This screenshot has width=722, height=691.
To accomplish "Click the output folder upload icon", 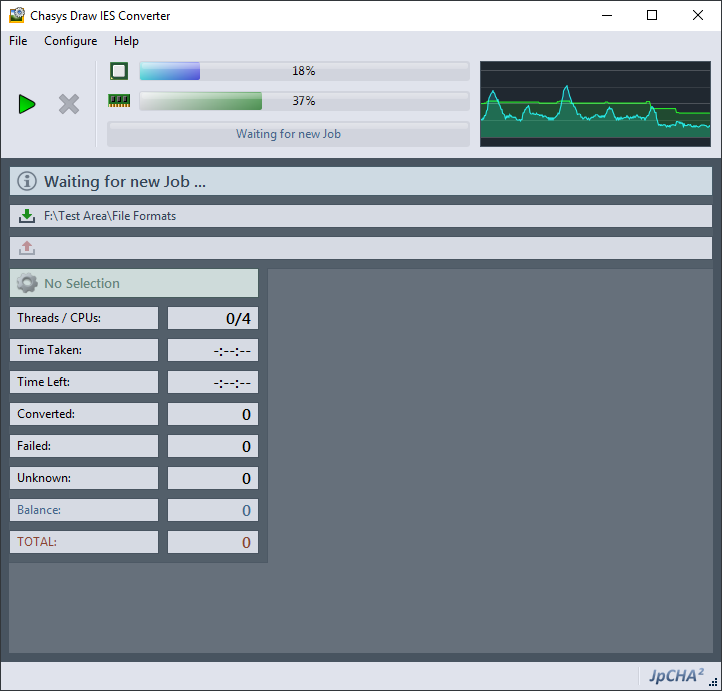I will click(27, 248).
